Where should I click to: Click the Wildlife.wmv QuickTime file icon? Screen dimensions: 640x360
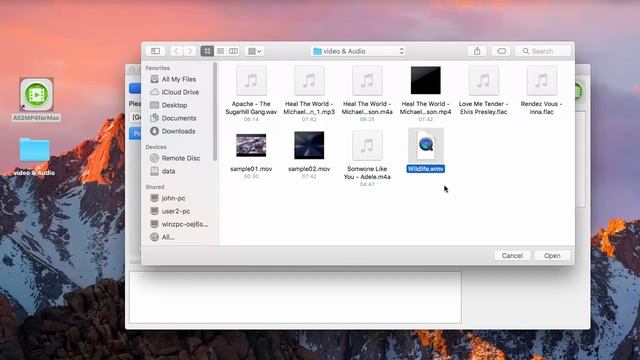coord(425,145)
